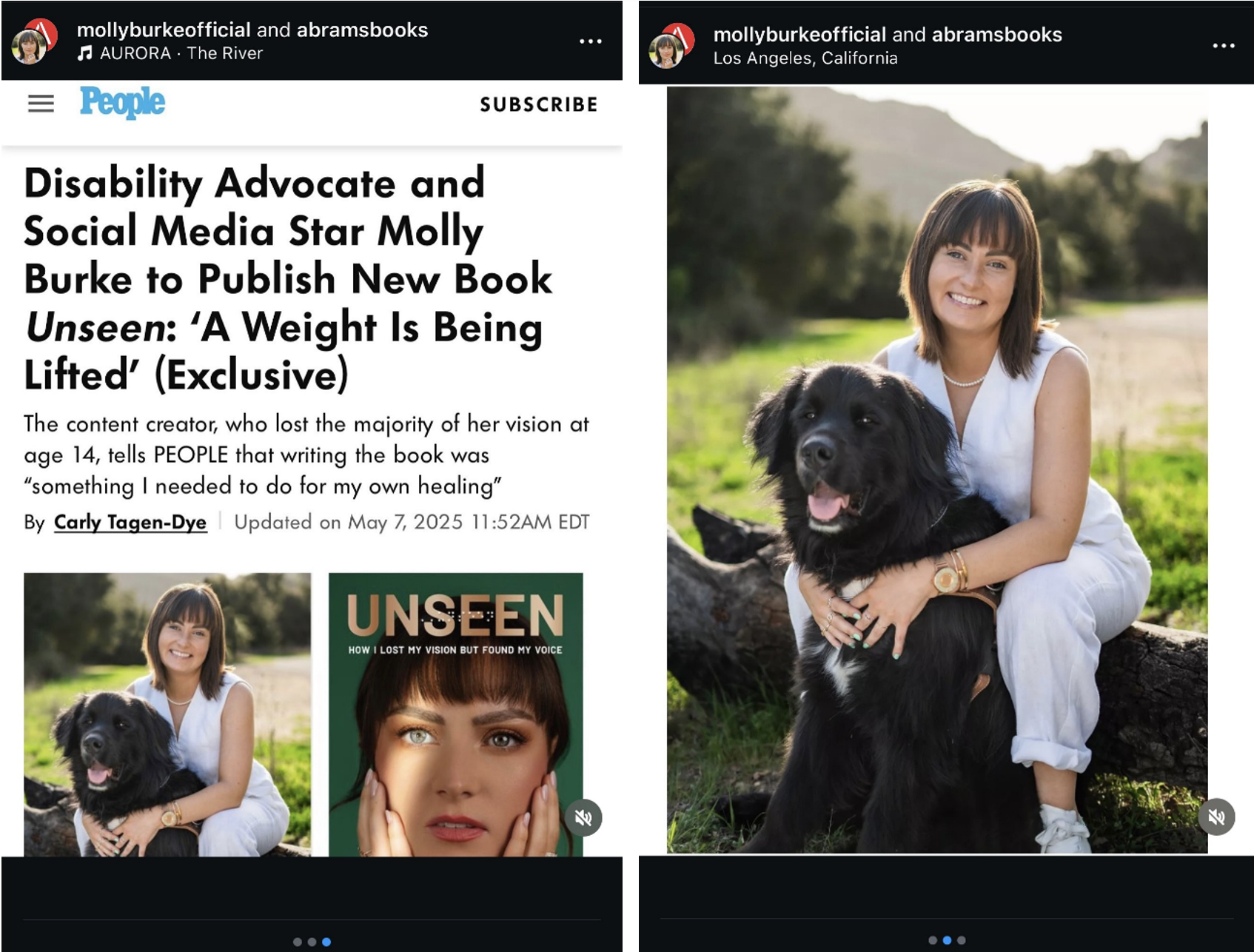Open the three-dot menu on right post
This screenshot has width=1254, height=952.
coord(1224,46)
